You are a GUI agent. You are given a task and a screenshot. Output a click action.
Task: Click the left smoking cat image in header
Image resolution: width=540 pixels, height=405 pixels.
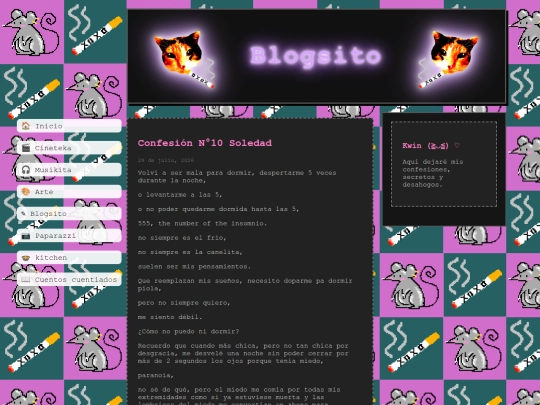(184, 59)
